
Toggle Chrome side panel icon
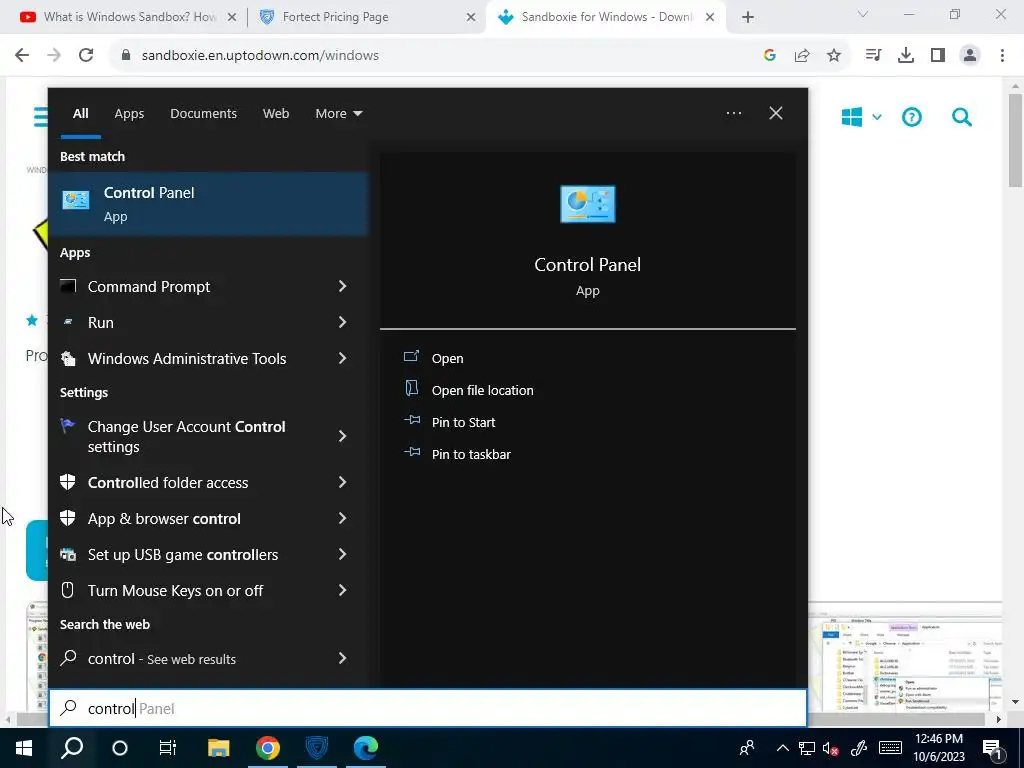pos(938,56)
